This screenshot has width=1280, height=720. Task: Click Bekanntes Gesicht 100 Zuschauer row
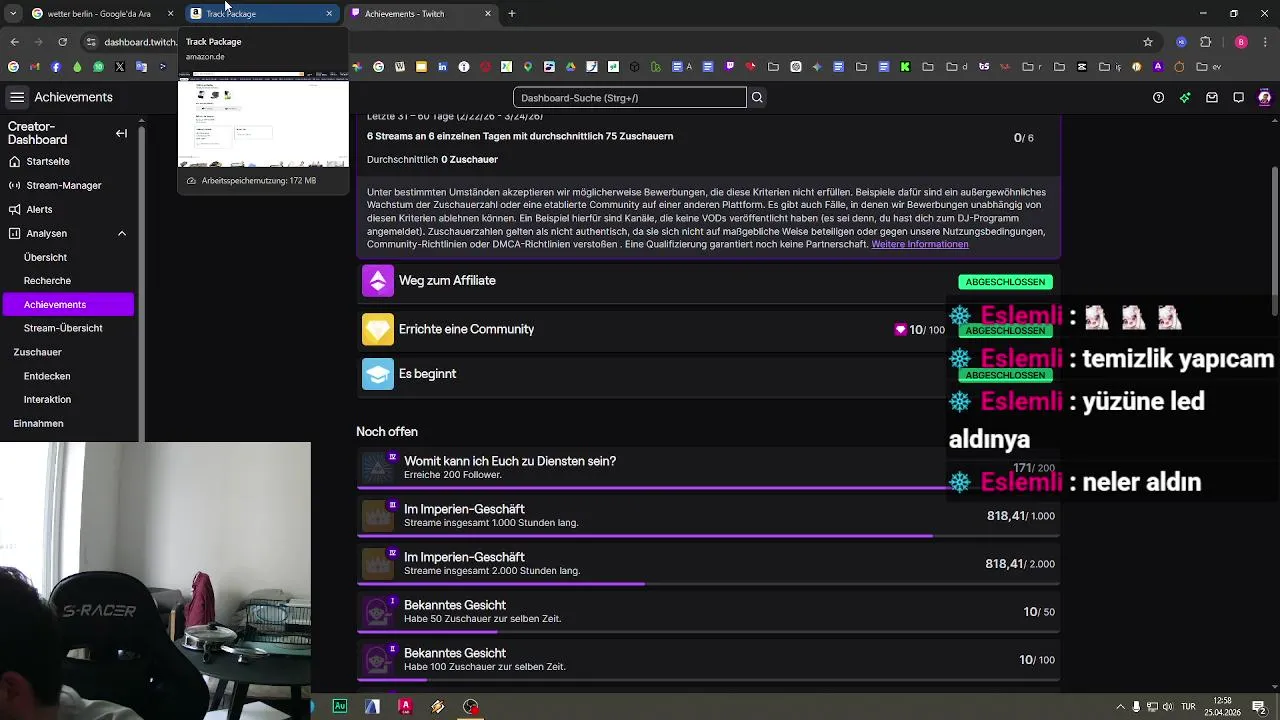tap(708, 660)
